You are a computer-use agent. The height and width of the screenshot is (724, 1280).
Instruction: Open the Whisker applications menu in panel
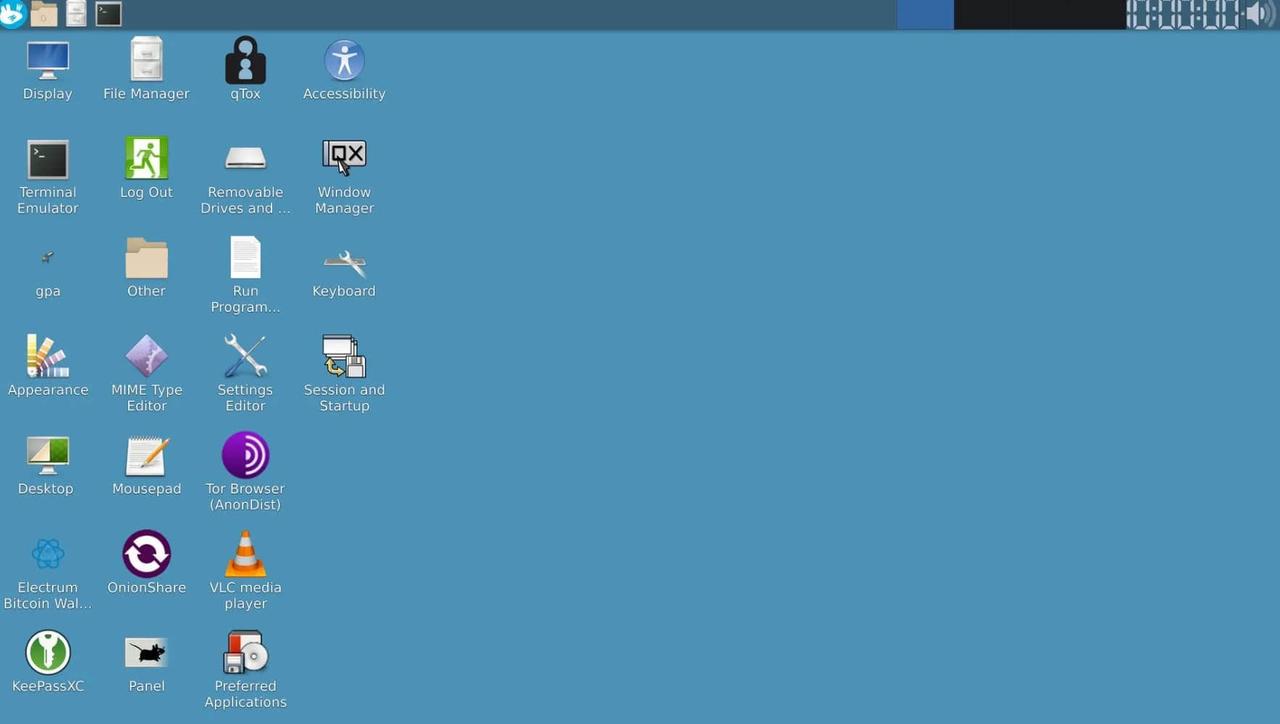coord(12,14)
